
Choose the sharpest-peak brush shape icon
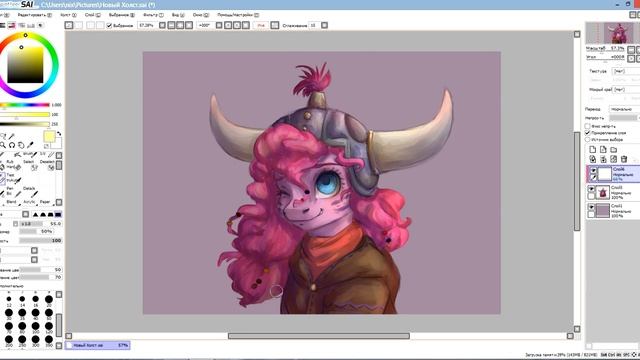36,215
